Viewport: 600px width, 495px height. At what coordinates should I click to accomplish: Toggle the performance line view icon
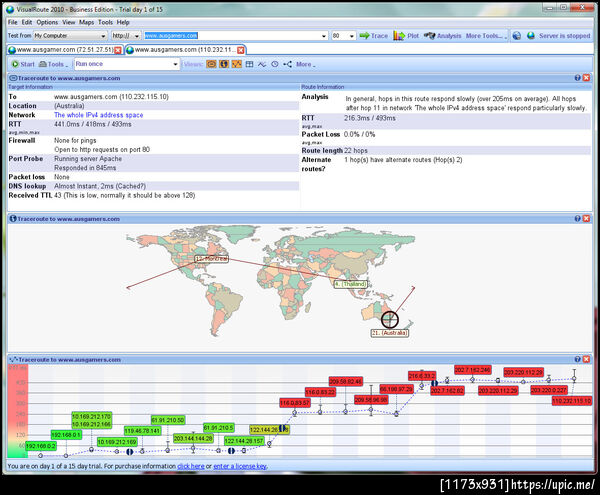coord(262,64)
